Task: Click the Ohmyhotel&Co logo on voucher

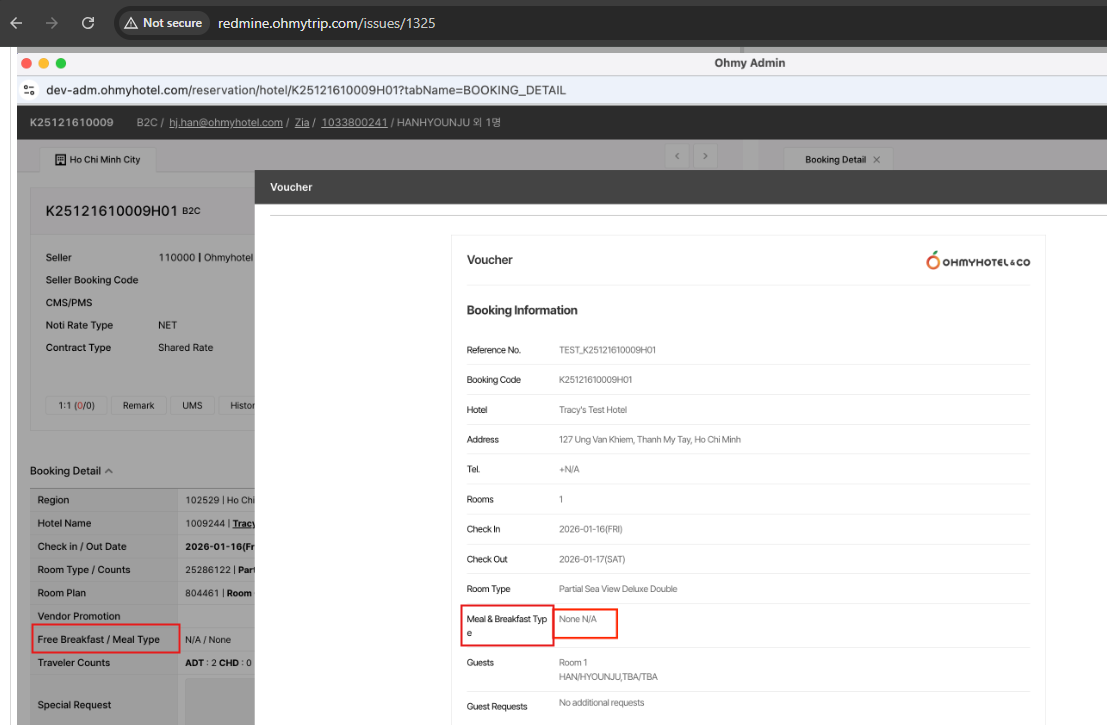Action: pos(977,261)
